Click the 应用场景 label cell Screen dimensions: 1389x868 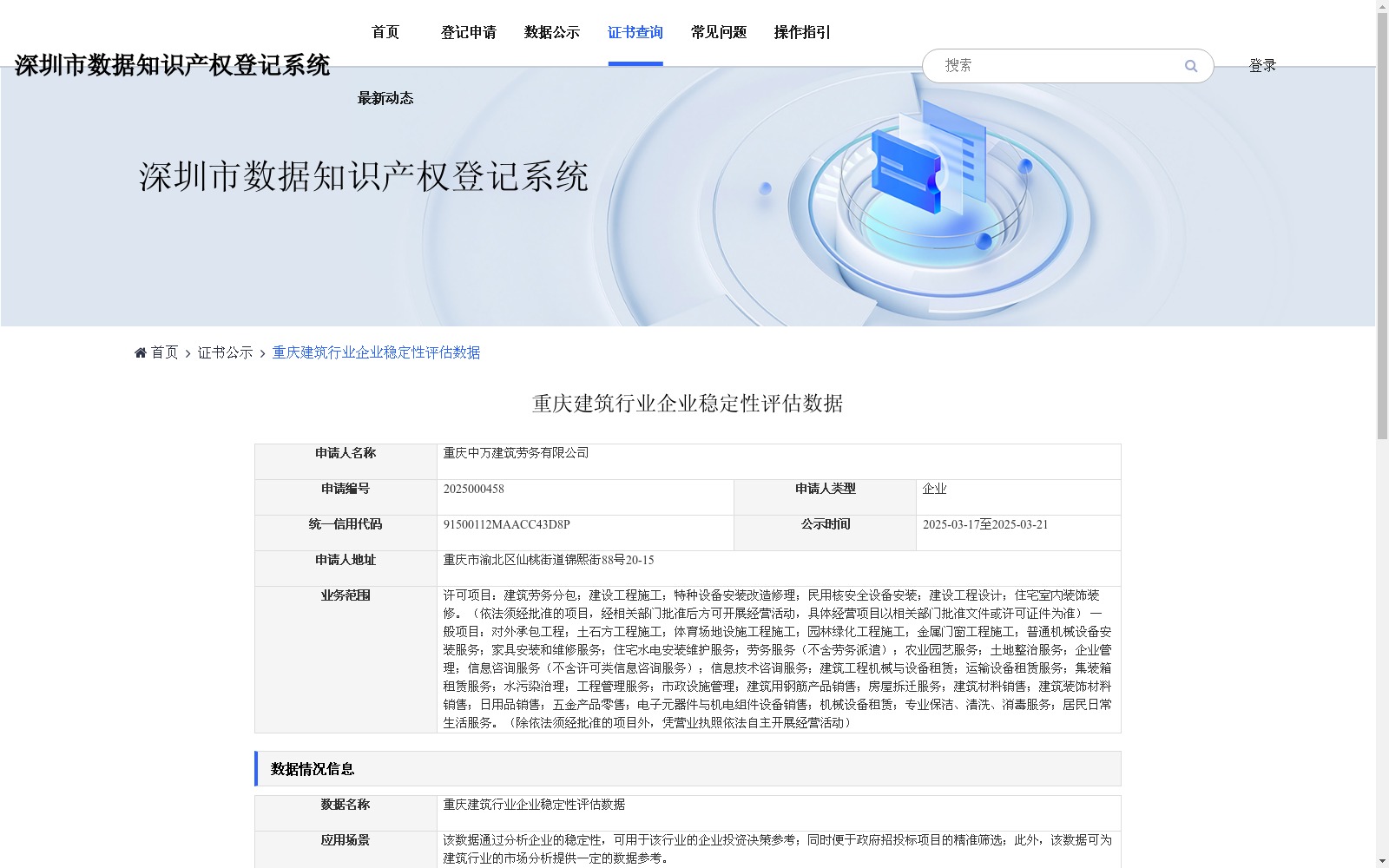tap(346, 849)
